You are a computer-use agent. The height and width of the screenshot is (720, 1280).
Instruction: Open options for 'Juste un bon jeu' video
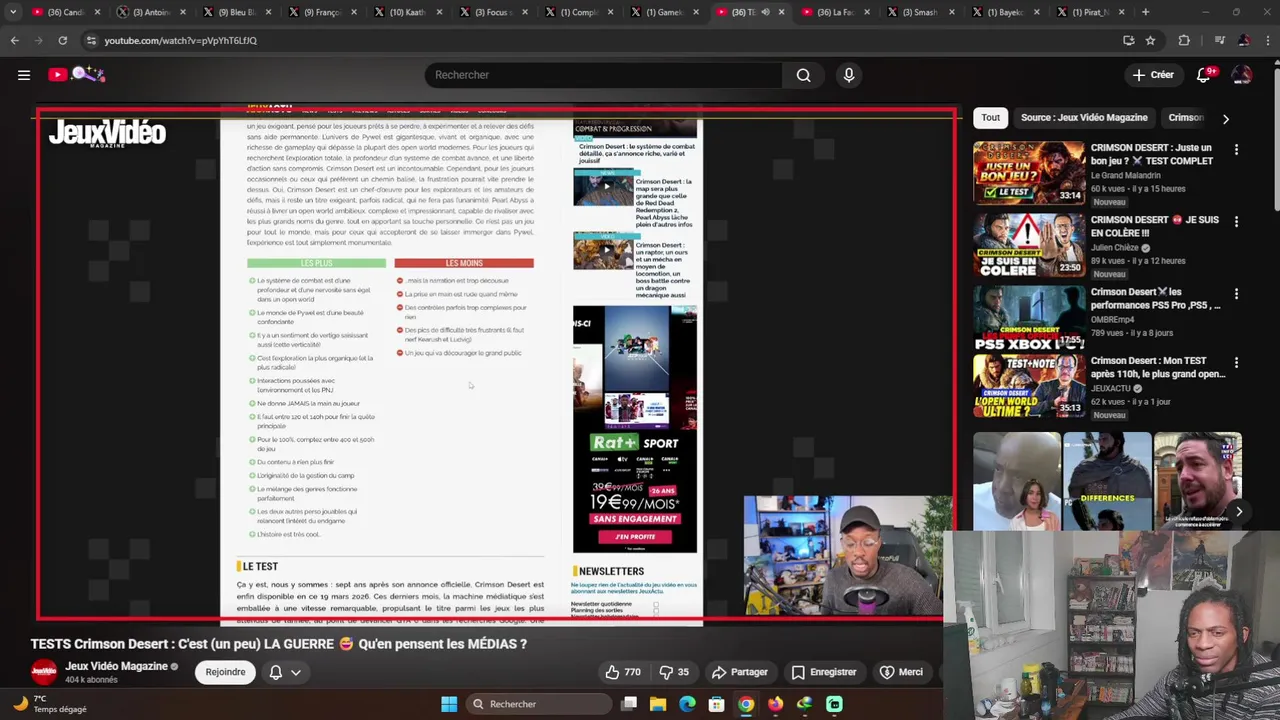tap(1236, 150)
